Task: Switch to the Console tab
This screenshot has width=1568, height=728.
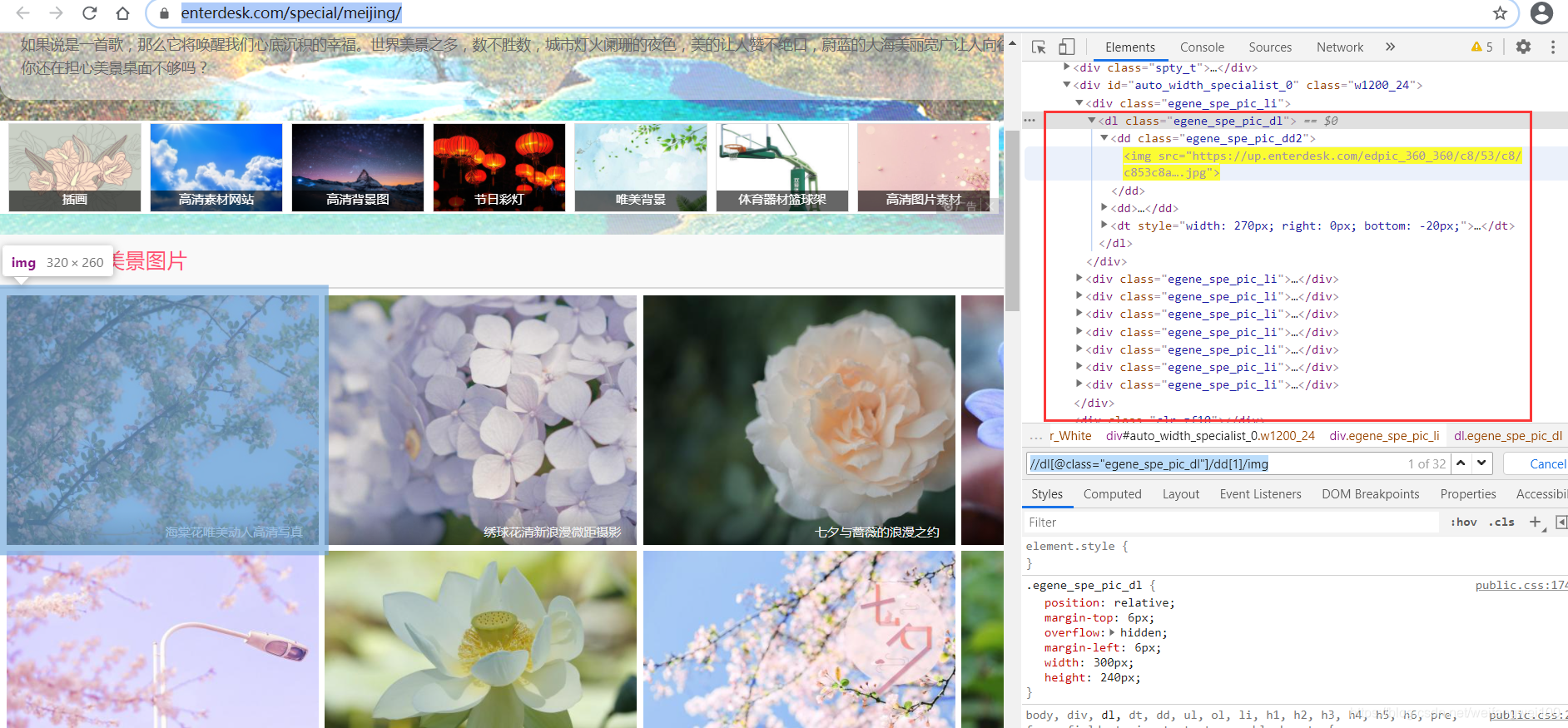Action: (x=1202, y=47)
